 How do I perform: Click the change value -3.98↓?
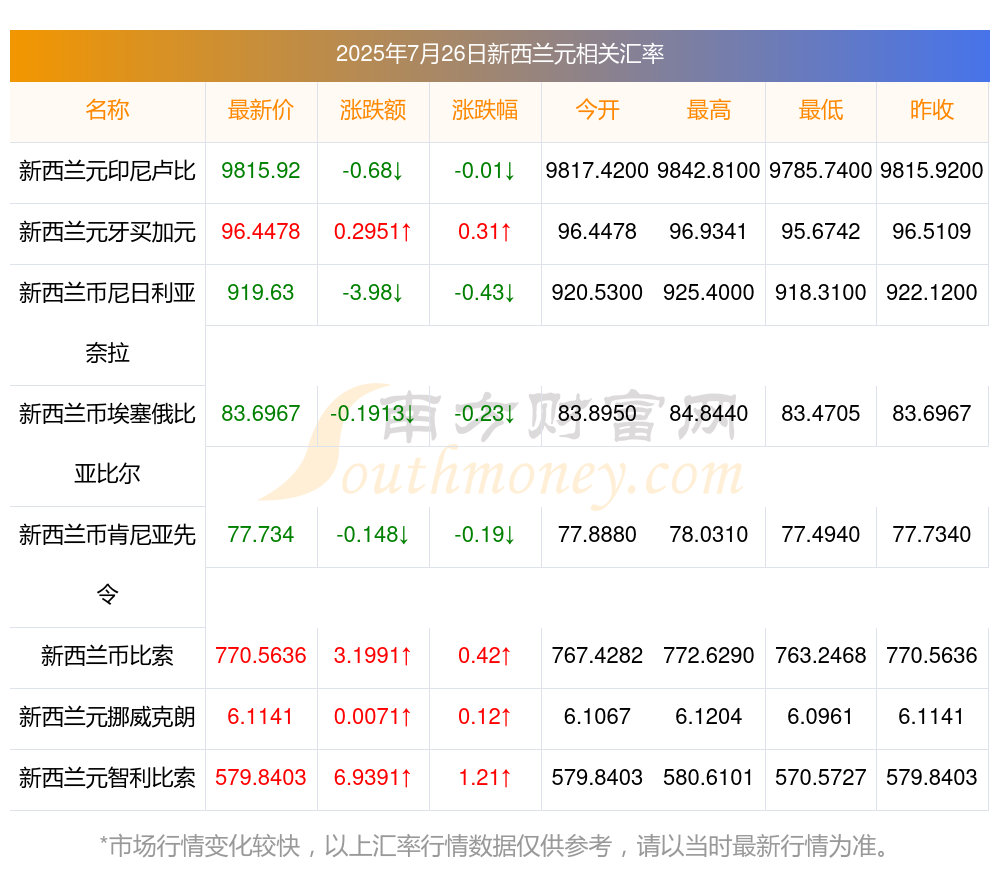[x=373, y=293]
